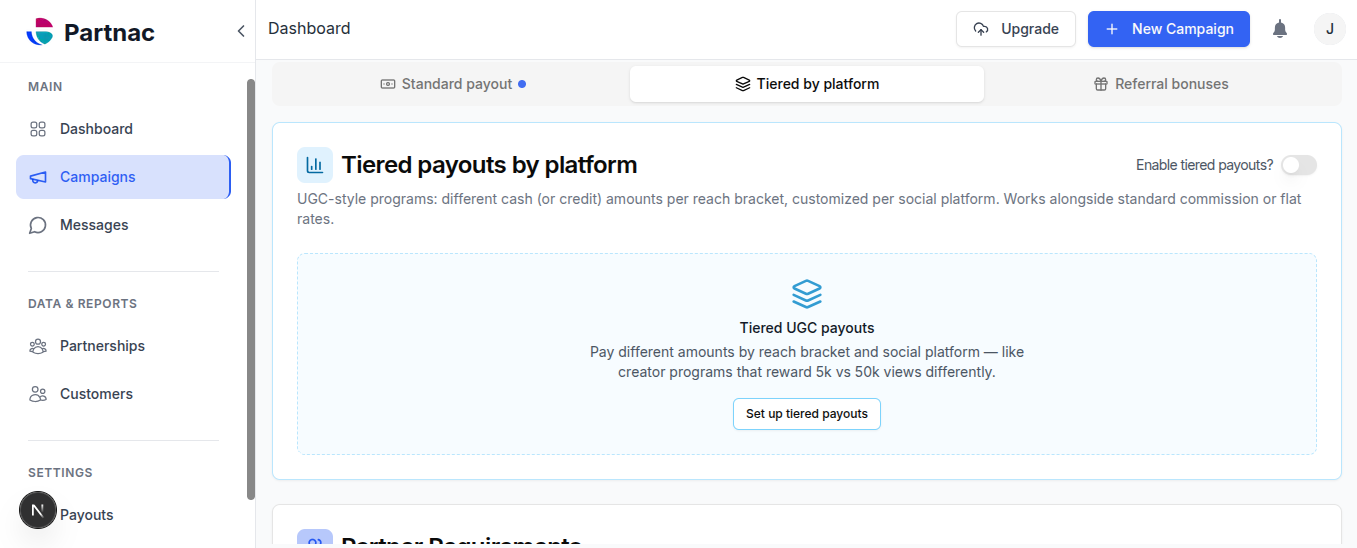The width and height of the screenshot is (1357, 548).
Task: Click the Partnerships people icon
Action: [x=38, y=346]
